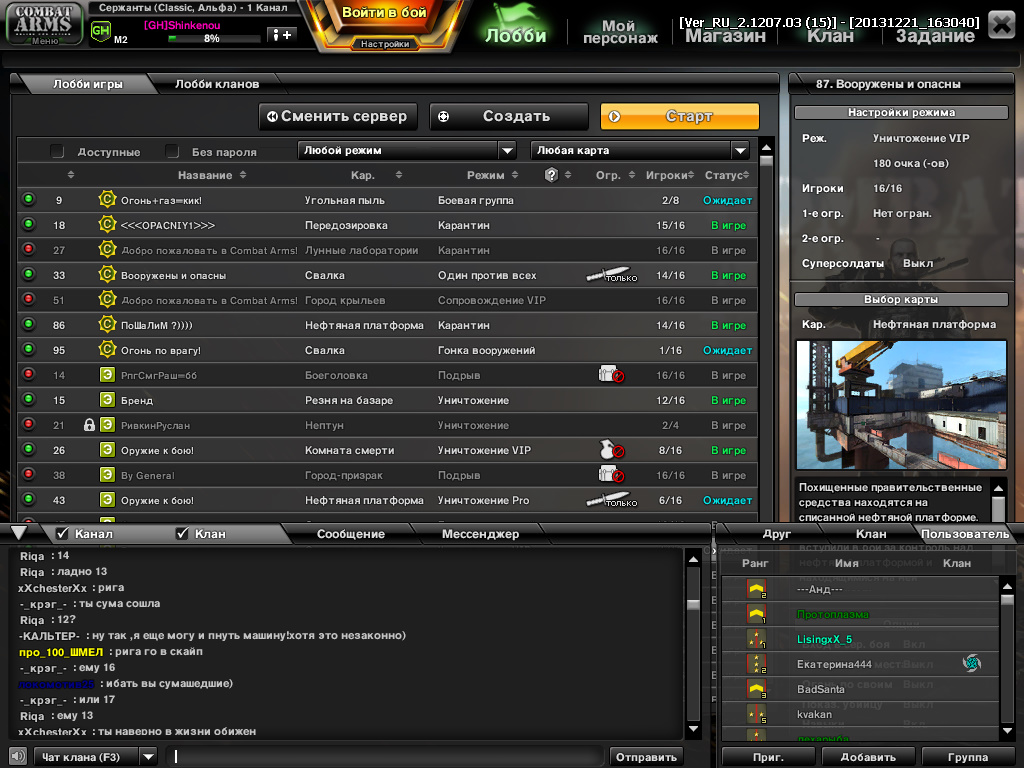Sort rooms by Режим column

pyautogui.click(x=492, y=175)
